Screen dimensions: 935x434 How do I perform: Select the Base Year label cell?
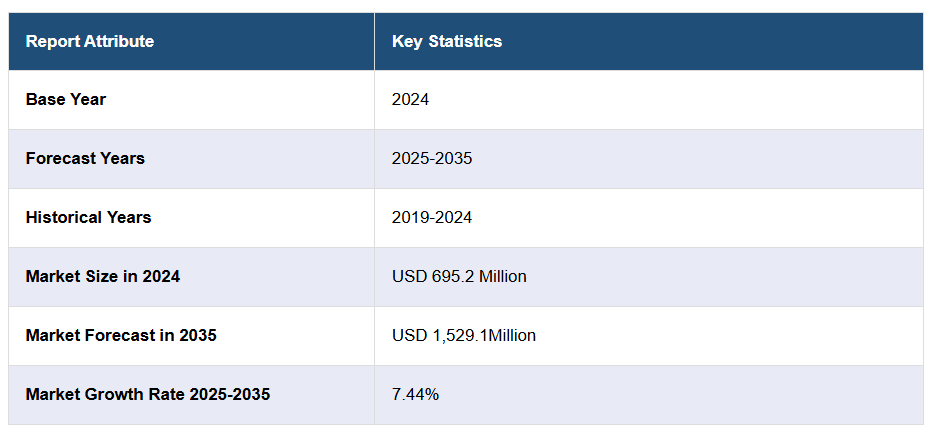pos(66,99)
